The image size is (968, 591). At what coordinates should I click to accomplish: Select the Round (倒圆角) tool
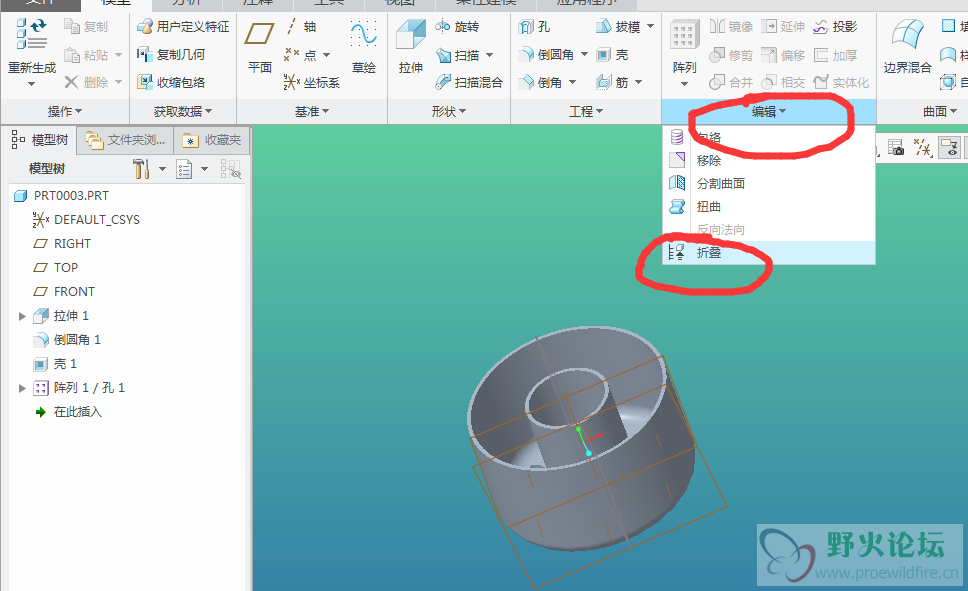[546, 54]
